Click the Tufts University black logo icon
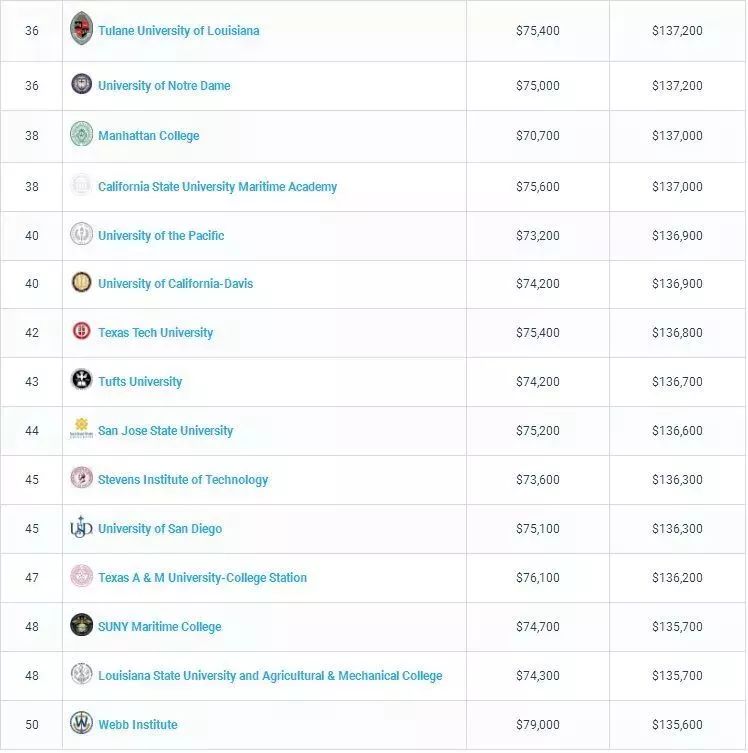 point(81,381)
